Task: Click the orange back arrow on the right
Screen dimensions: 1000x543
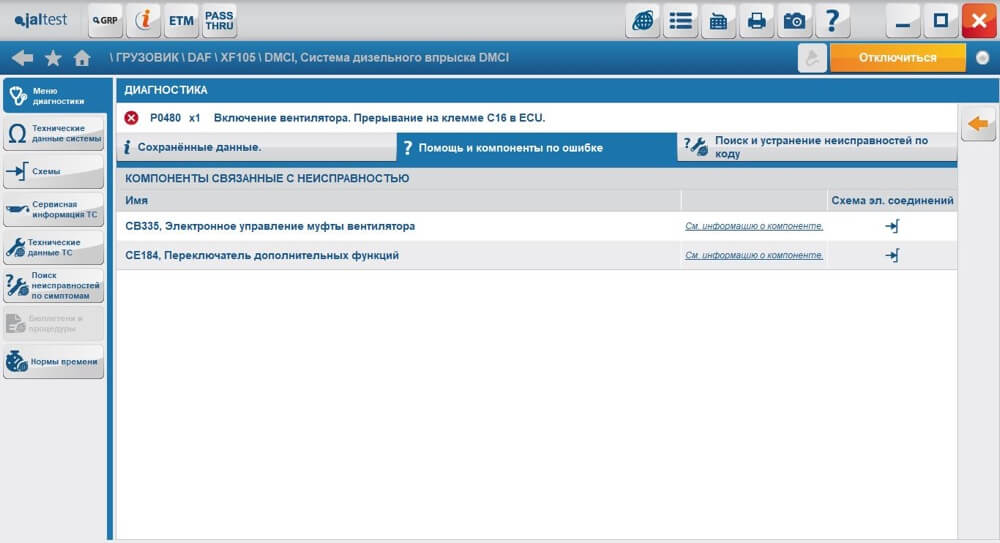Action: point(978,124)
